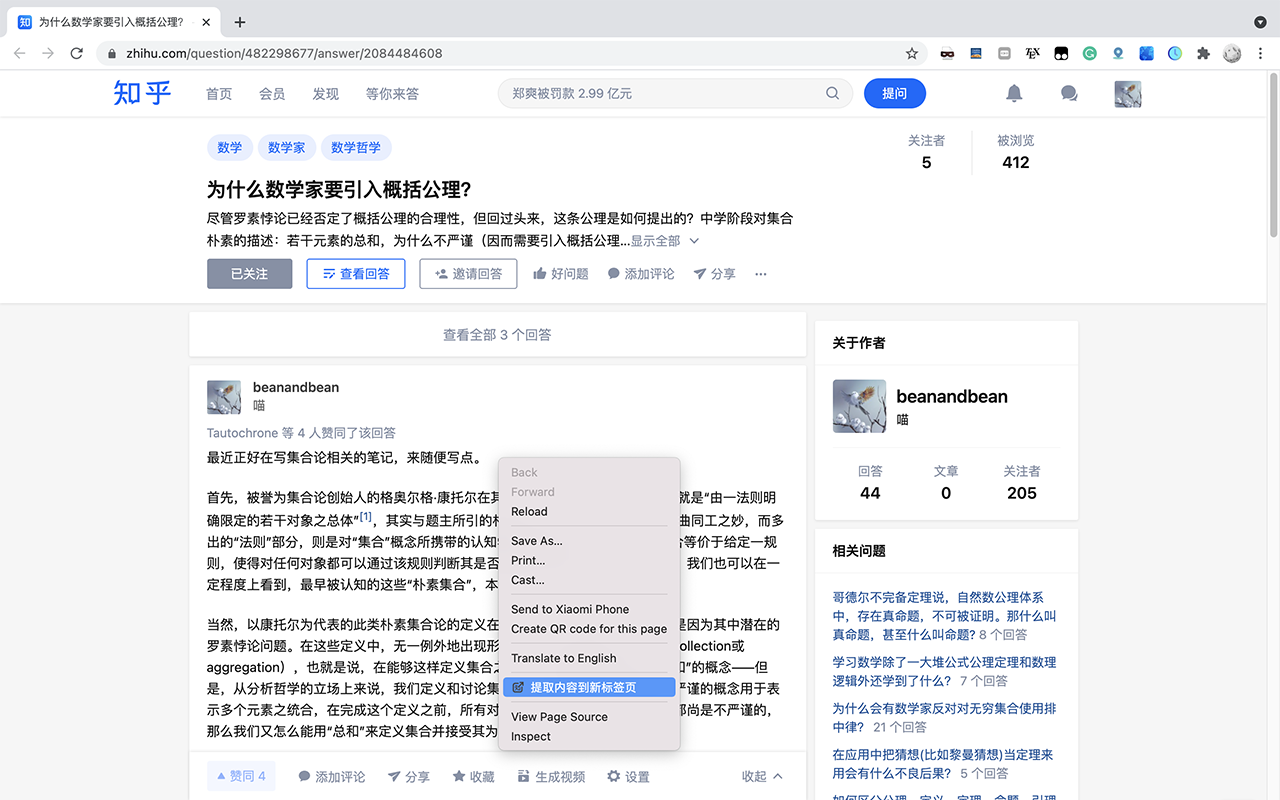Click your profile avatar in the Zhihu navbar
Image resolution: width=1280 pixels, height=800 pixels.
[1127, 93]
